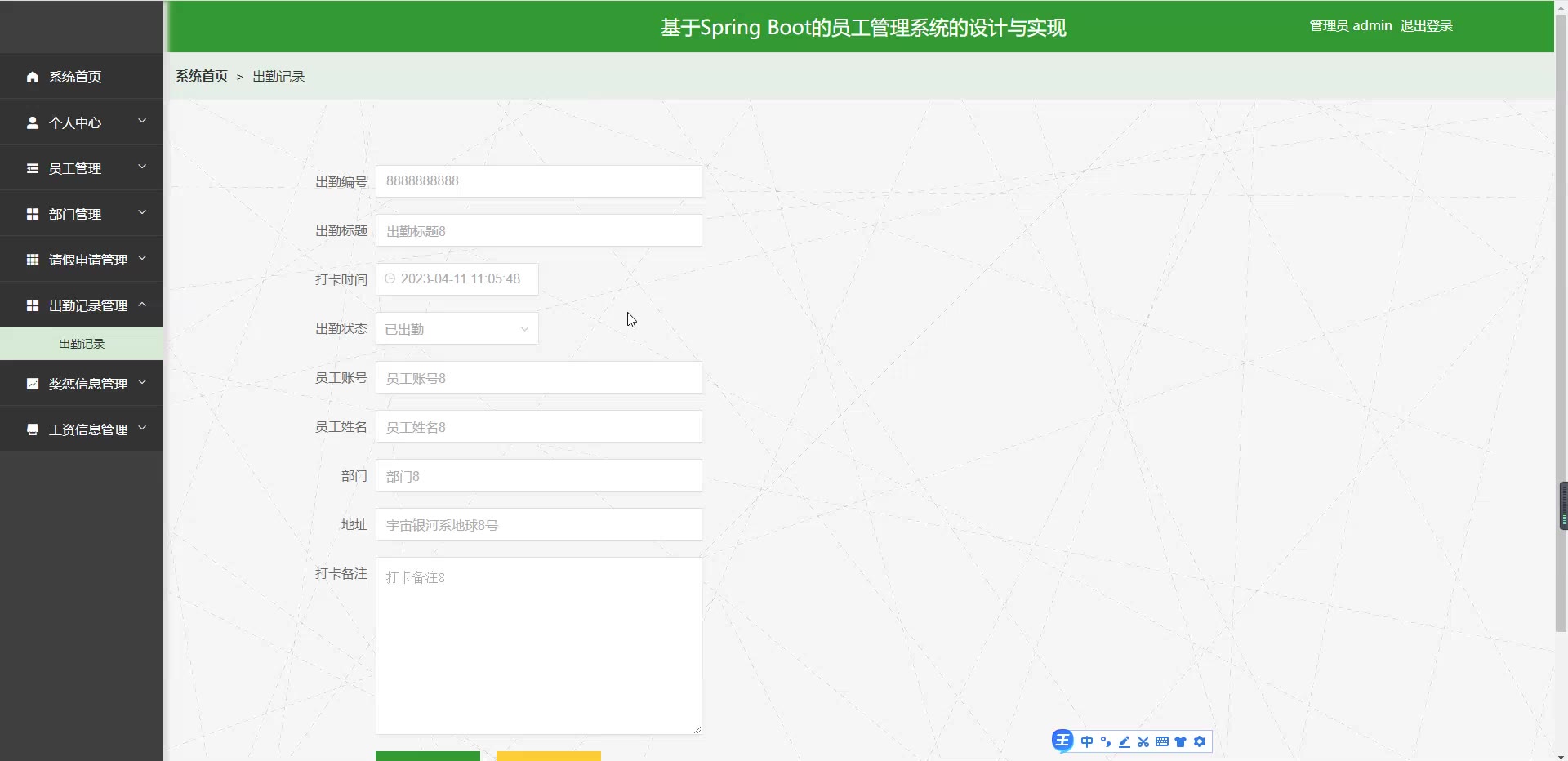This screenshot has height=761, width=1568.
Task: Open the IME skin shirt icon
Action: point(1181,741)
